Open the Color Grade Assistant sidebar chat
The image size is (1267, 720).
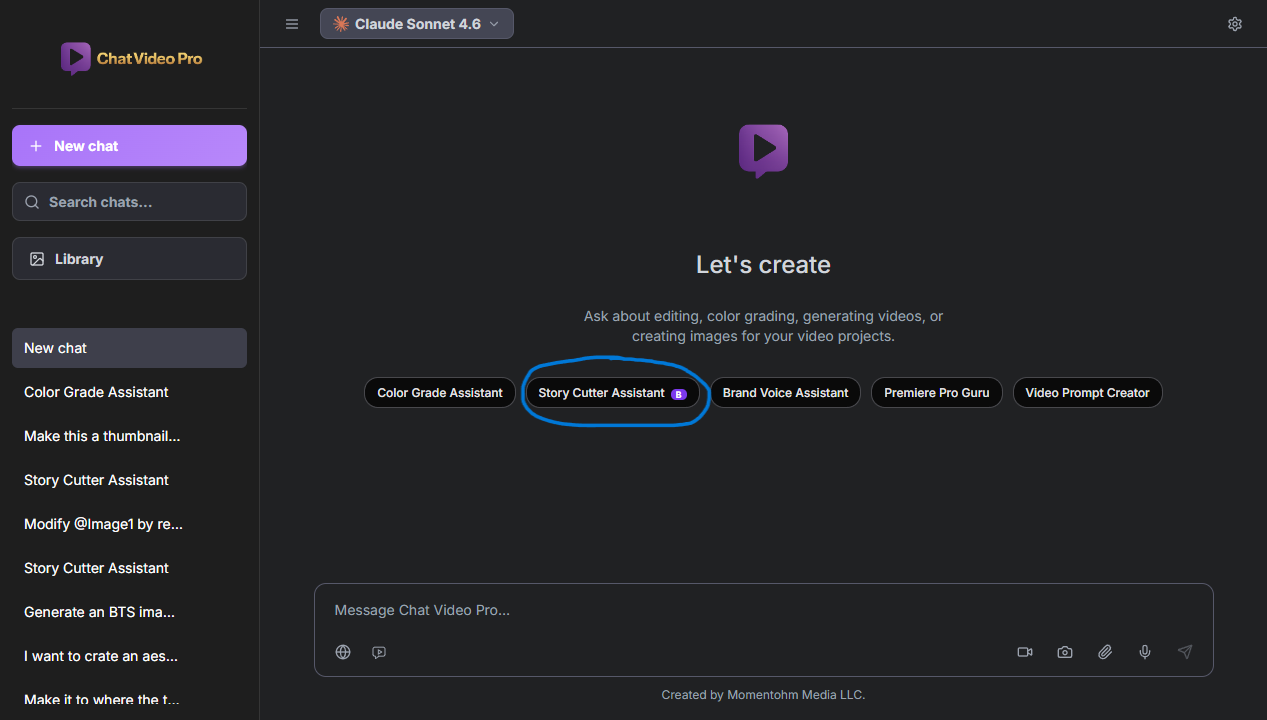(x=129, y=392)
